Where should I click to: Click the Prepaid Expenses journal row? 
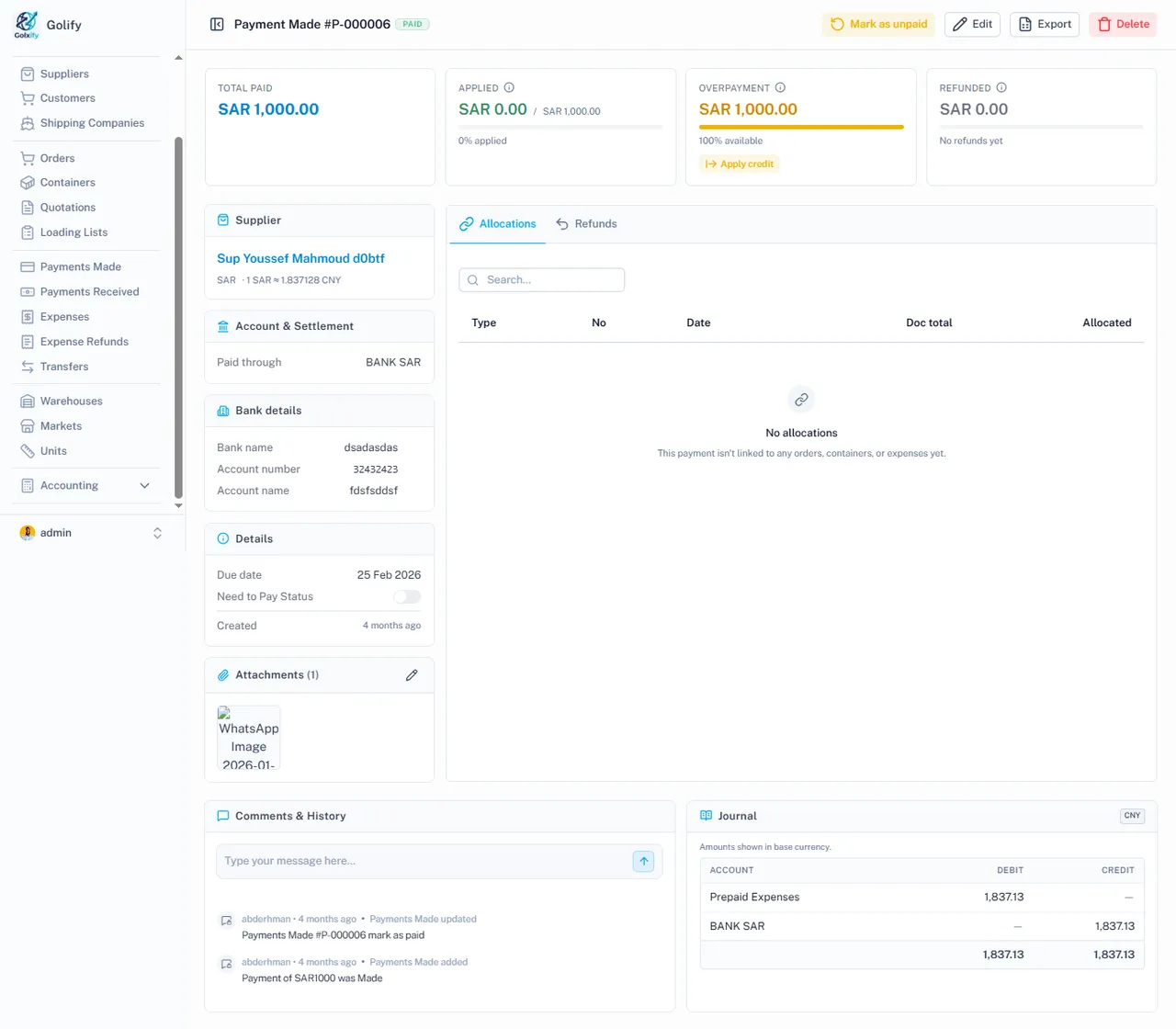pos(922,898)
